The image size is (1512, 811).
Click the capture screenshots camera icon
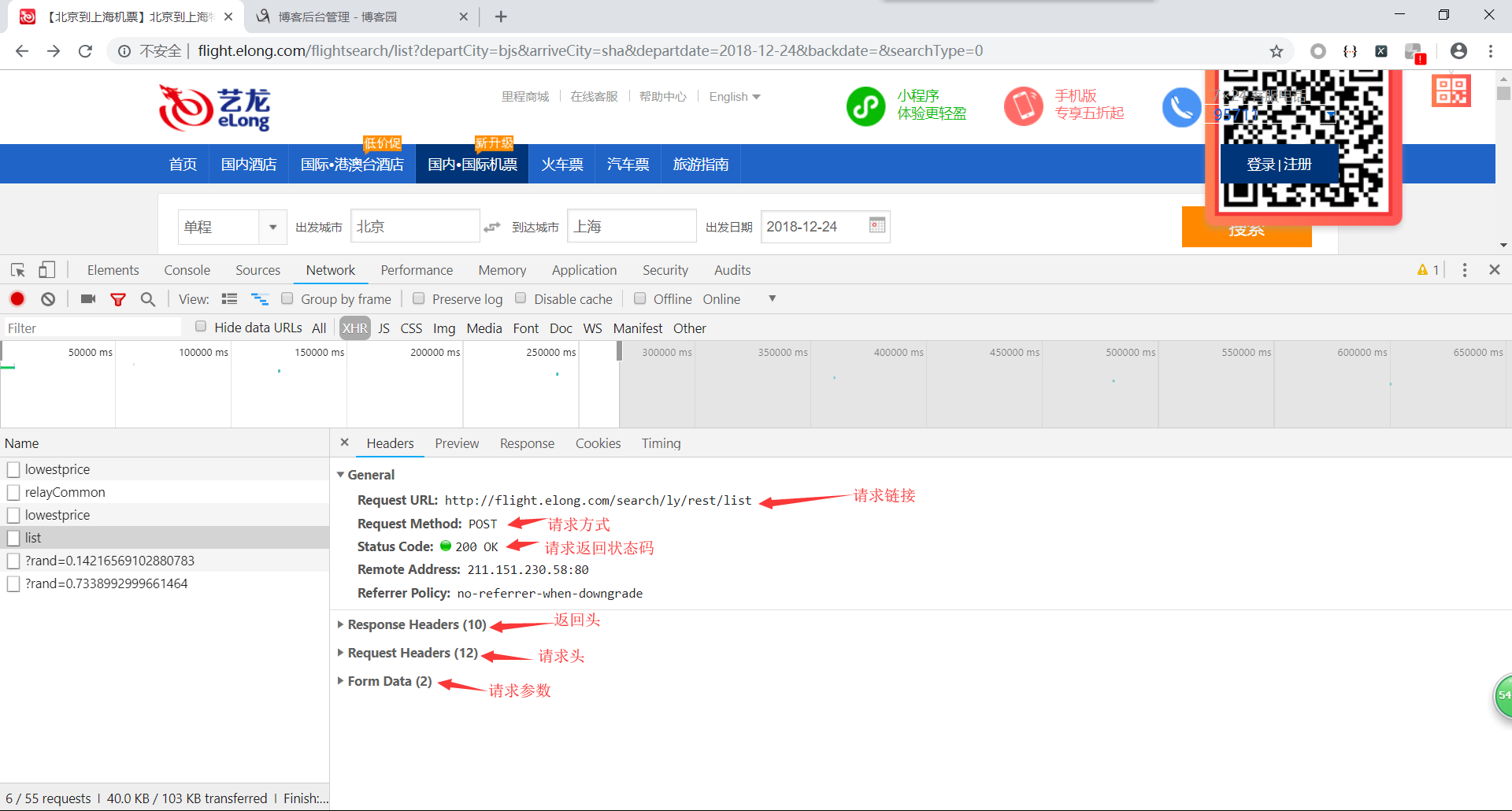pyautogui.click(x=88, y=299)
